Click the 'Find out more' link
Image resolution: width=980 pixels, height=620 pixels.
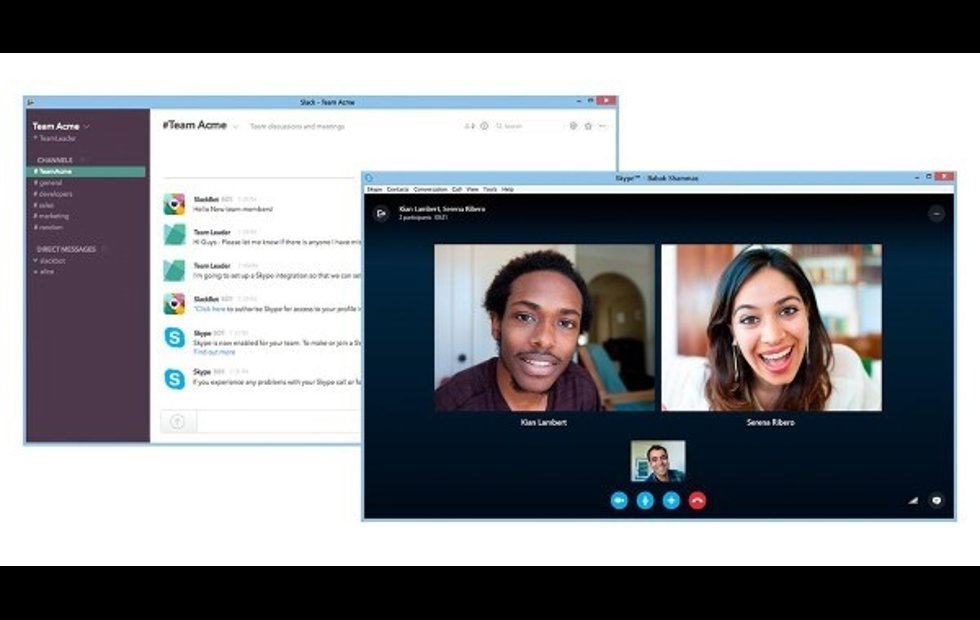coord(214,352)
